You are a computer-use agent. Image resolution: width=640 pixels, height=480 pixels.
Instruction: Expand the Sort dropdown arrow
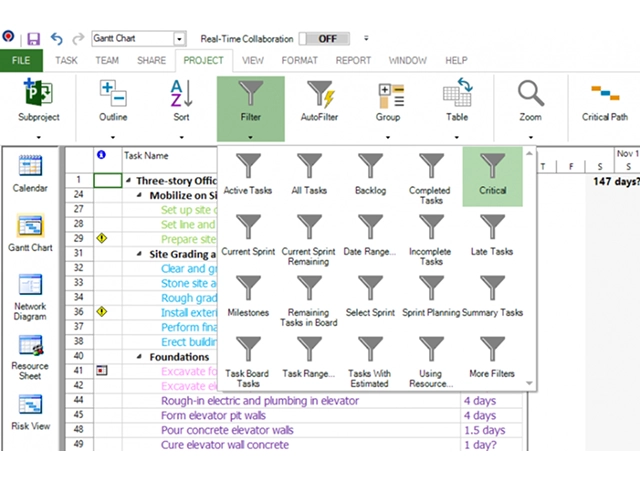tap(181, 138)
